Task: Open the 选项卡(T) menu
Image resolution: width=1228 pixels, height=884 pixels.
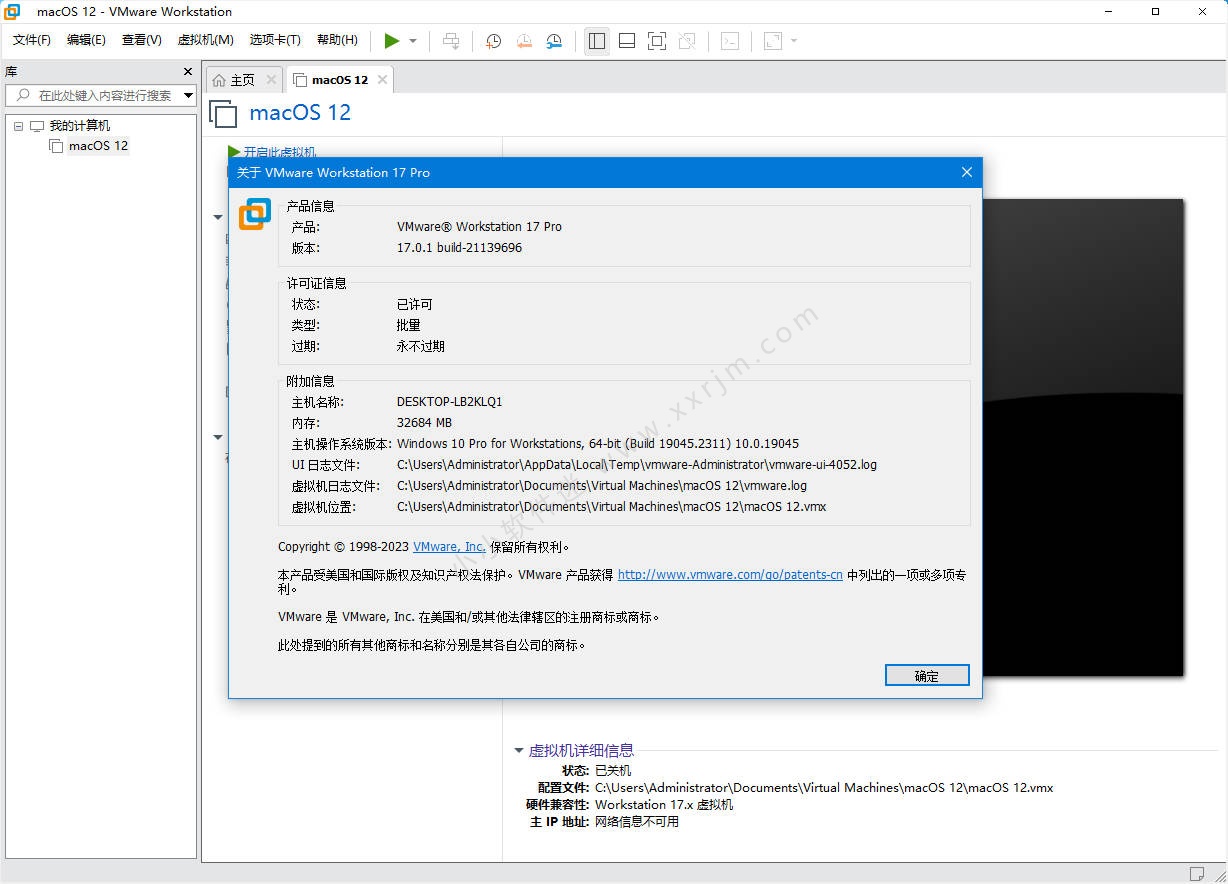Action: (275, 40)
